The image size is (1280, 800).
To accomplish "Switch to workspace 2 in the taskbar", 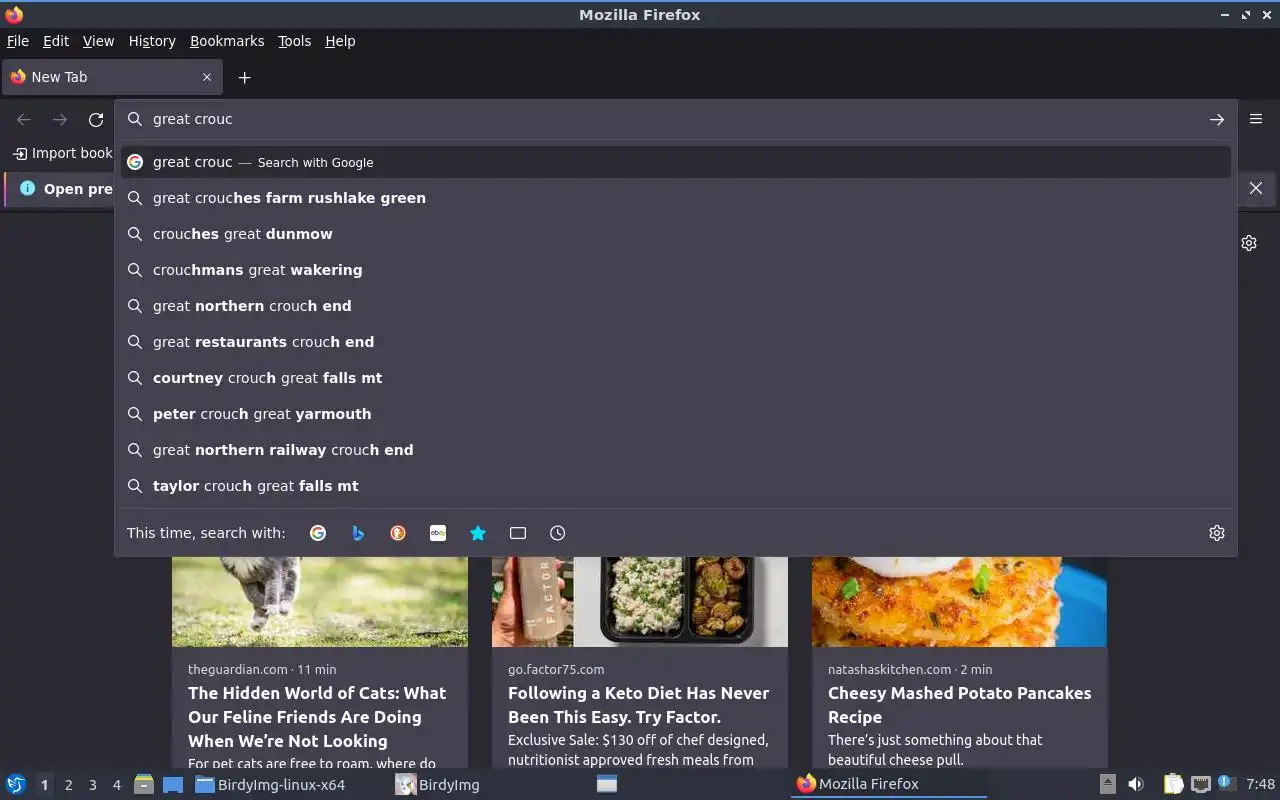I will tap(68, 785).
